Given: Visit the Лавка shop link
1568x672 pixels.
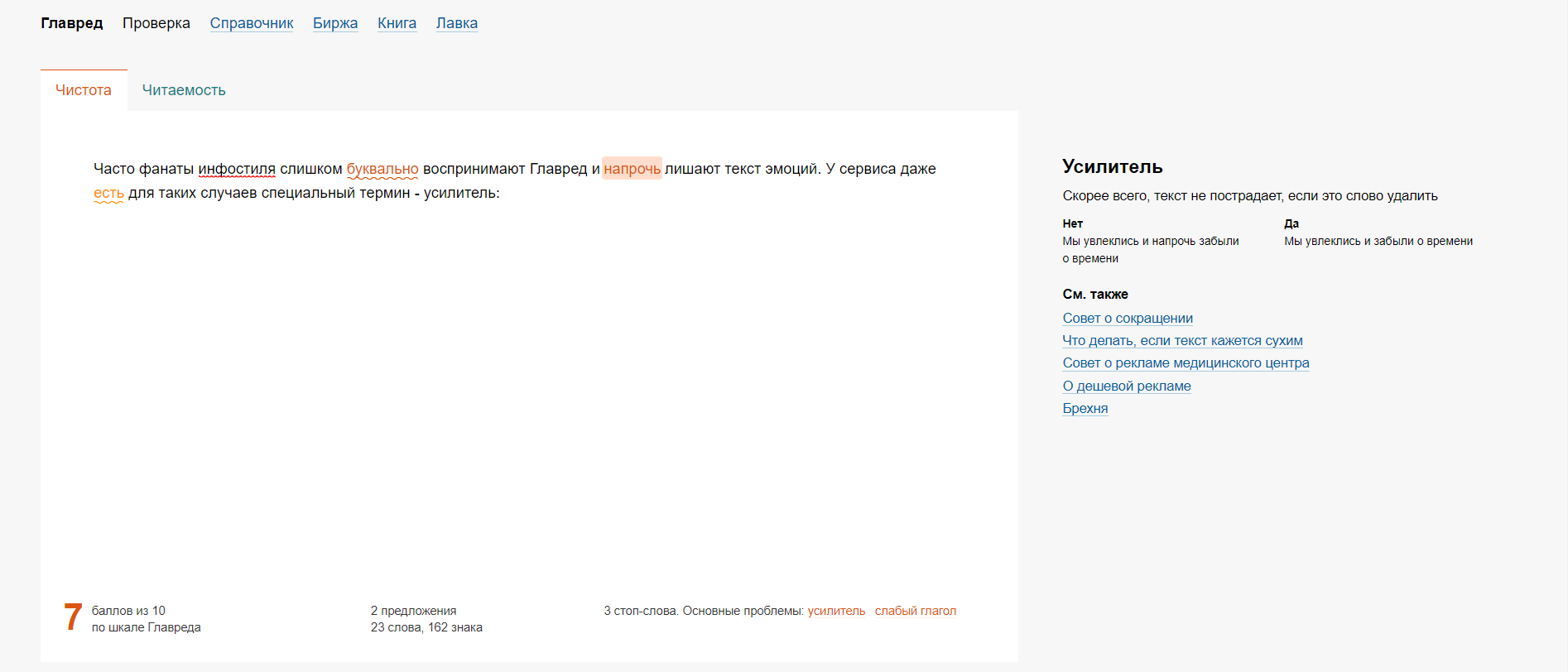Looking at the screenshot, I should click(457, 23).
